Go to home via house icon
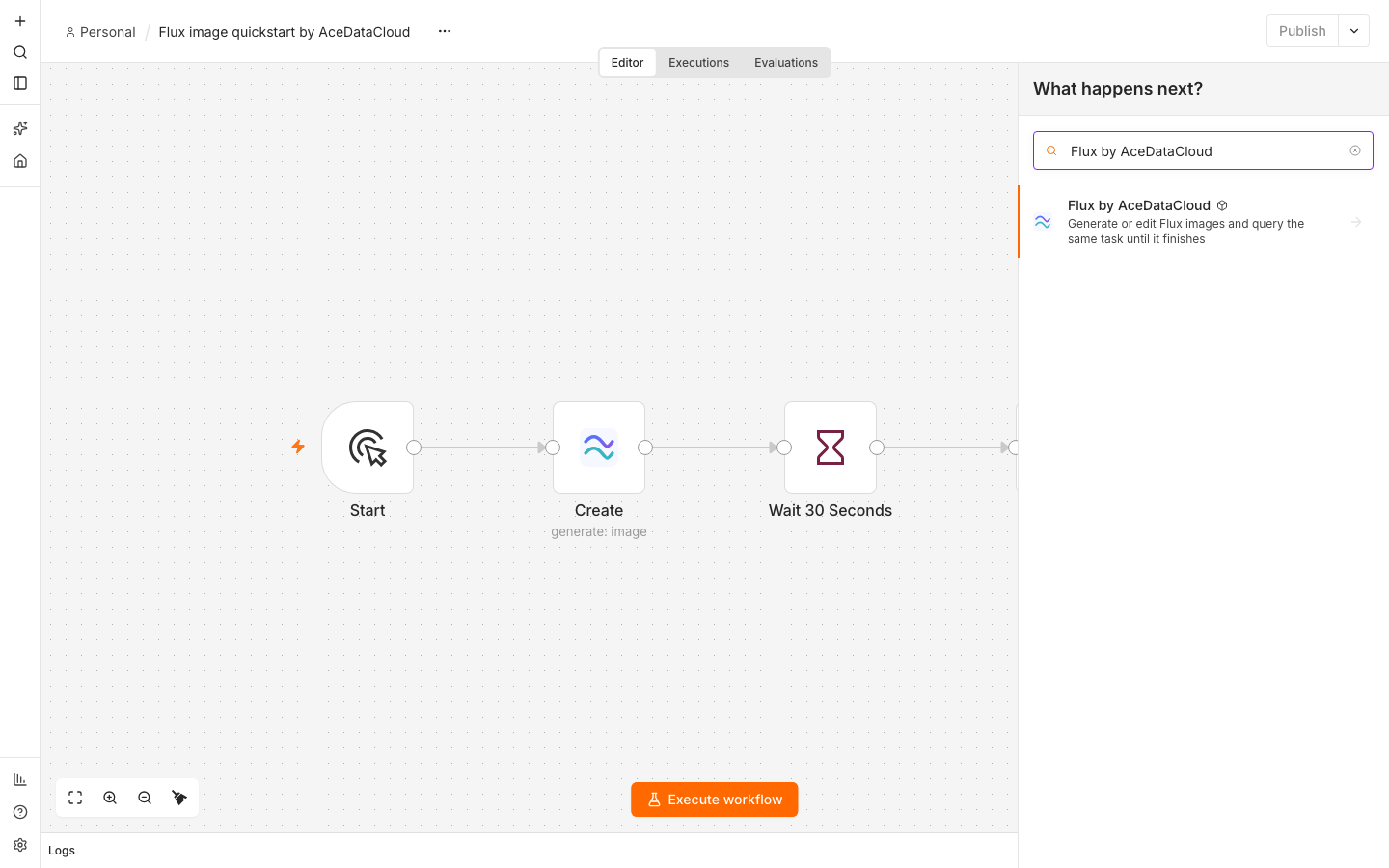This screenshot has height=868, width=1389. pos(20,161)
